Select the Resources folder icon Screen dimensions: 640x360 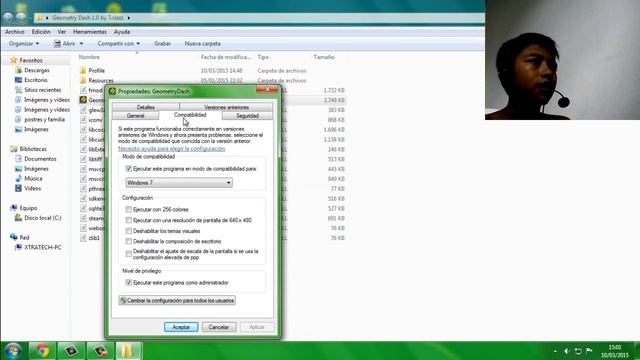pyautogui.click(x=83, y=80)
